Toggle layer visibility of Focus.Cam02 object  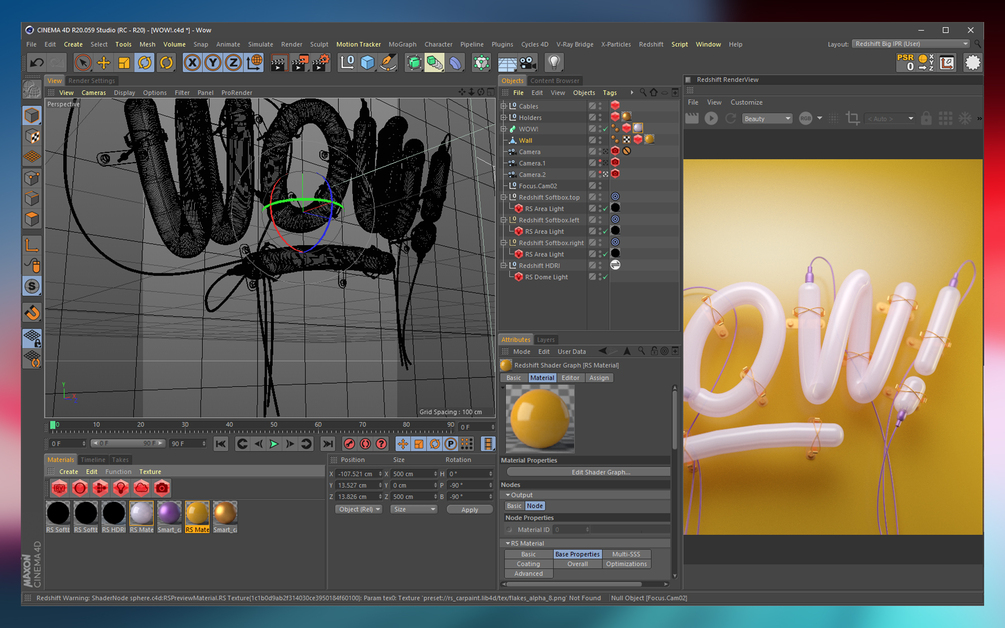click(592, 186)
